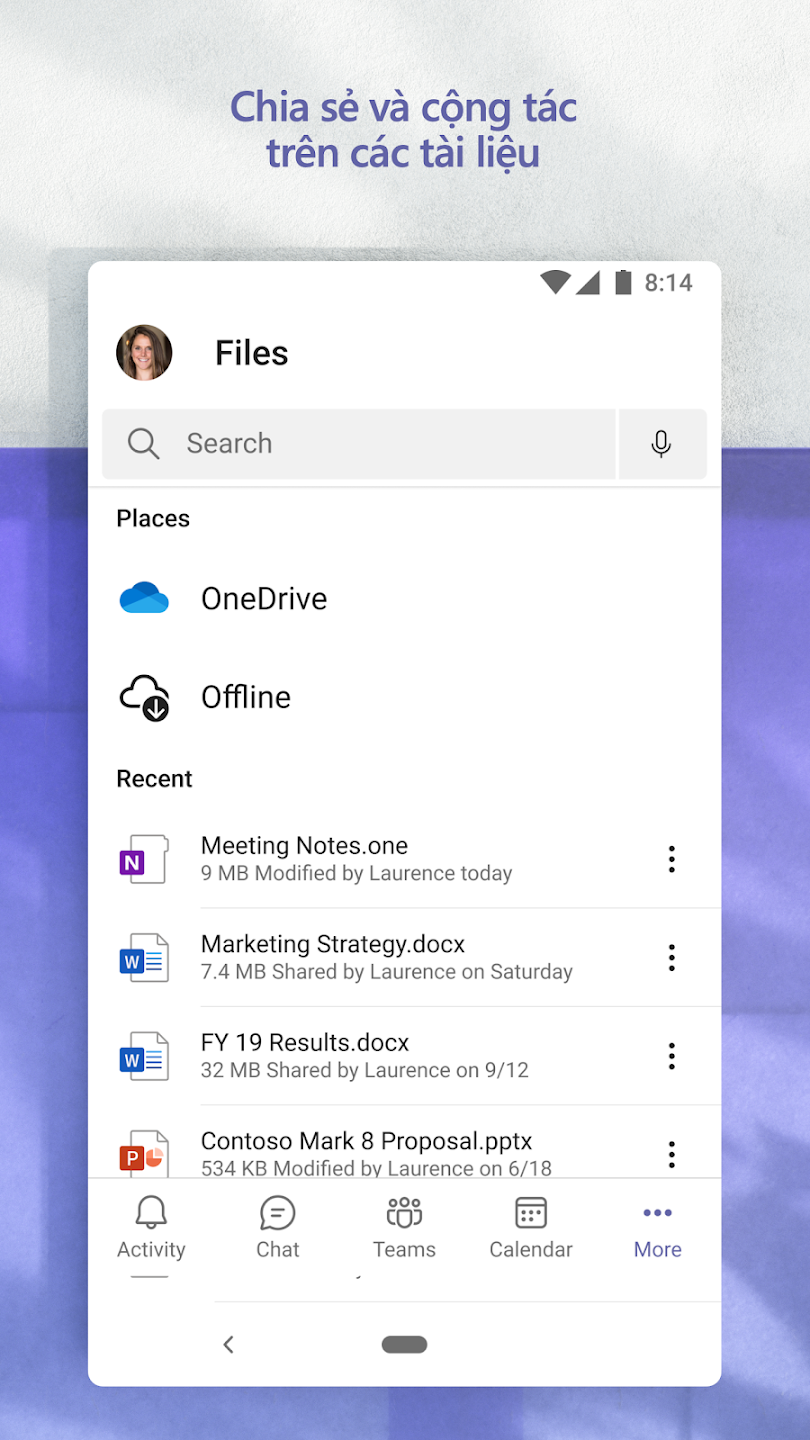Open more options for Contoso Mark 8 Proposal
The height and width of the screenshot is (1440, 810).
click(x=672, y=1154)
